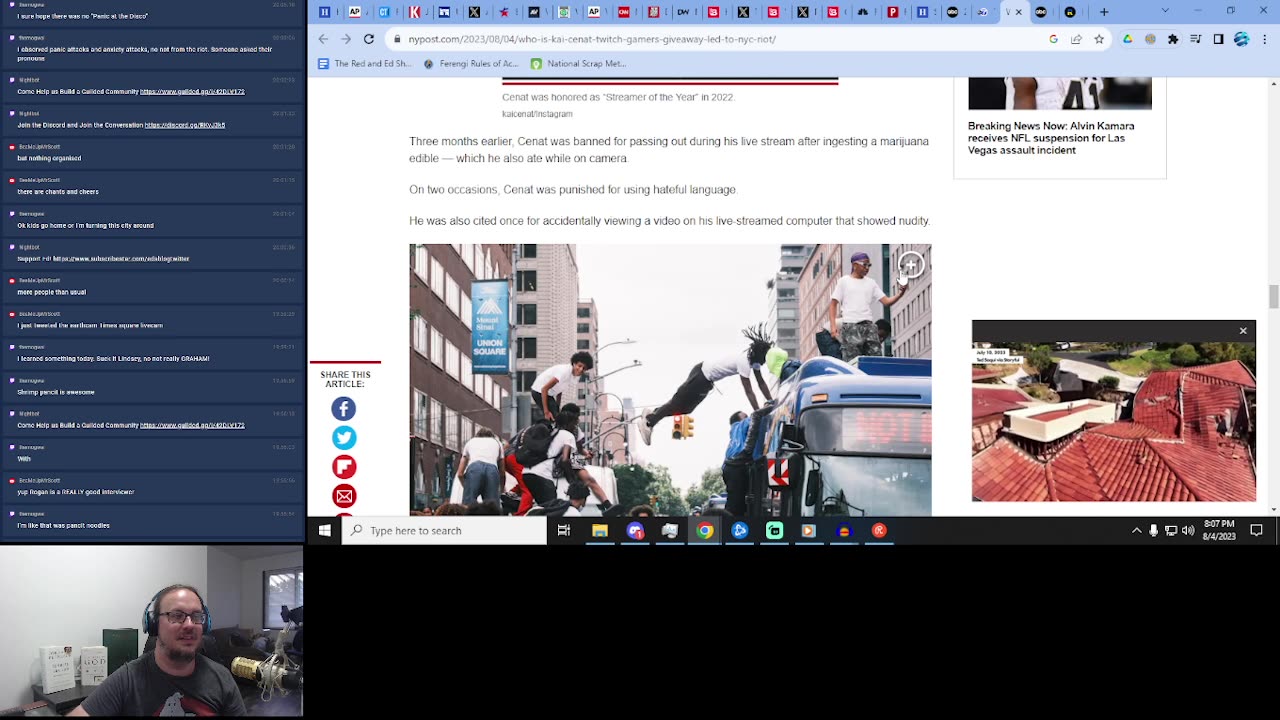This screenshot has height=720, width=1280.
Task: Open the subscribestar link in chat
Action: tap(121, 258)
